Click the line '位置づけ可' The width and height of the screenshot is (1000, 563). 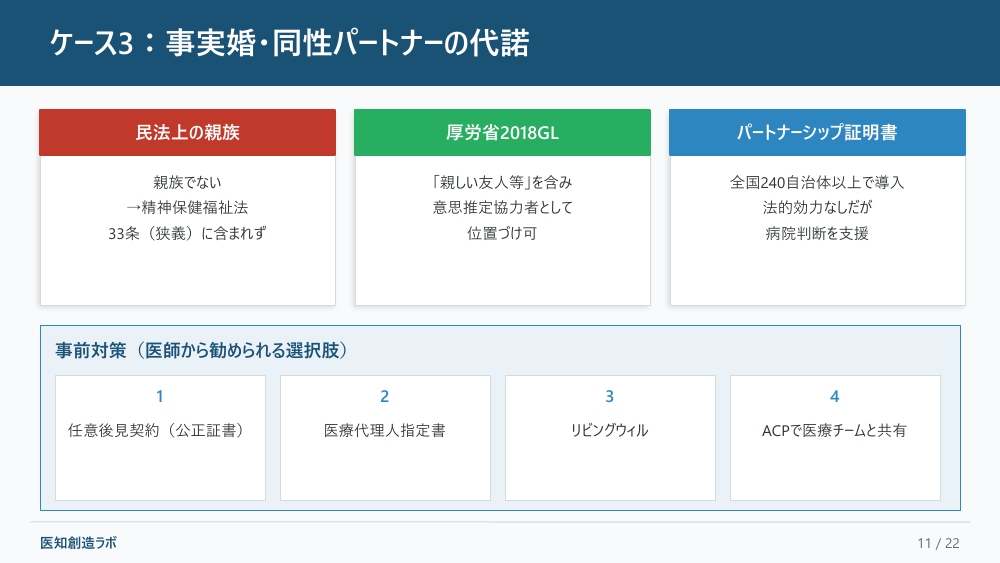[503, 233]
